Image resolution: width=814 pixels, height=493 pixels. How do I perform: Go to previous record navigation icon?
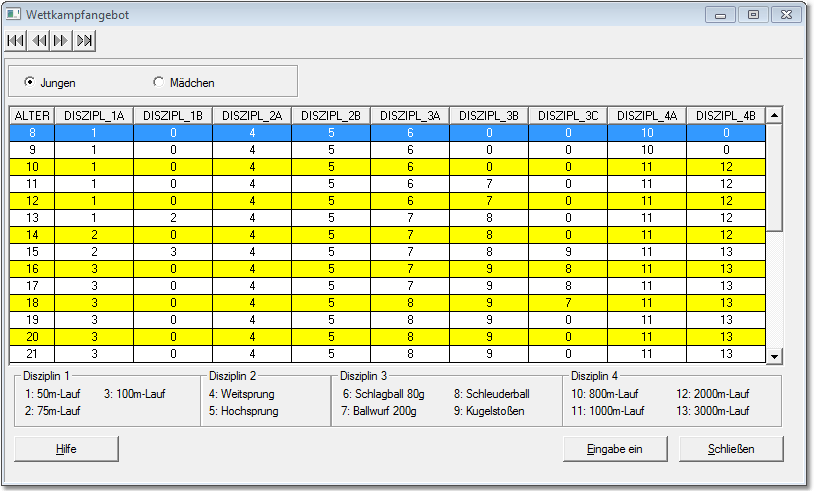(39, 40)
